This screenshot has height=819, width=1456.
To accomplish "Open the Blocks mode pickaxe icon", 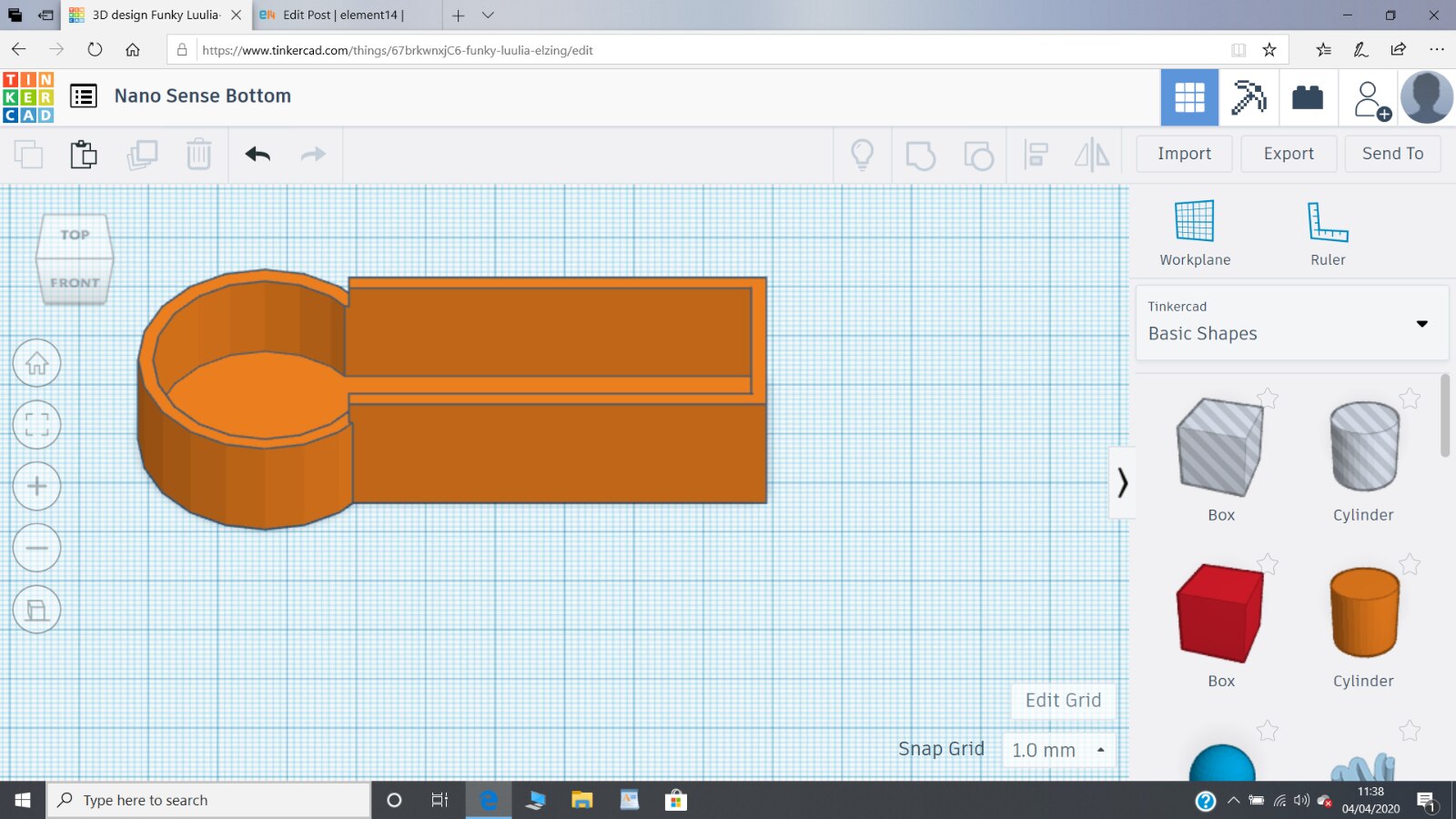I will click(1248, 97).
